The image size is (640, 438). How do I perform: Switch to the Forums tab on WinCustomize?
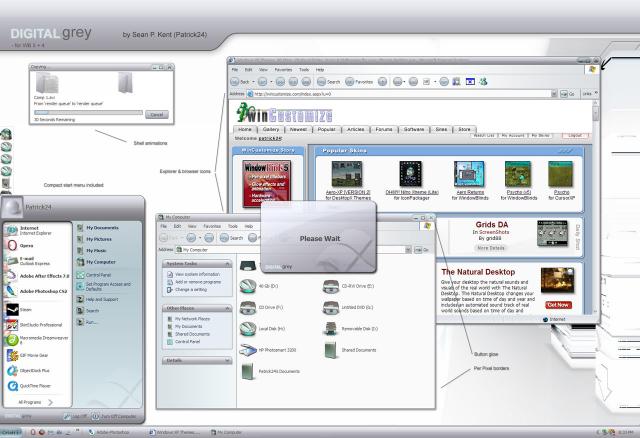384,129
